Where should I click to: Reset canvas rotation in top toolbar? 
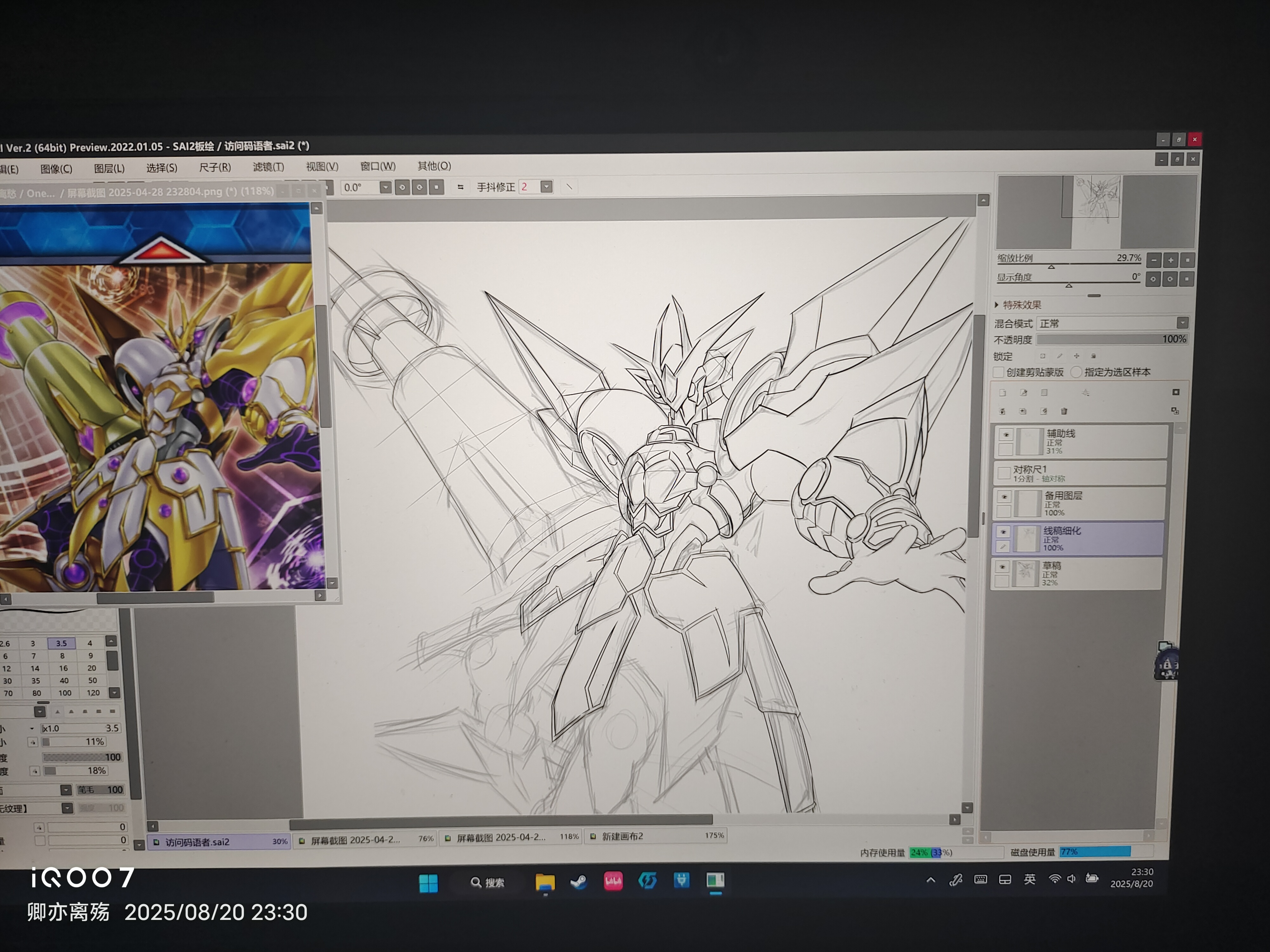pyautogui.click(x=436, y=187)
